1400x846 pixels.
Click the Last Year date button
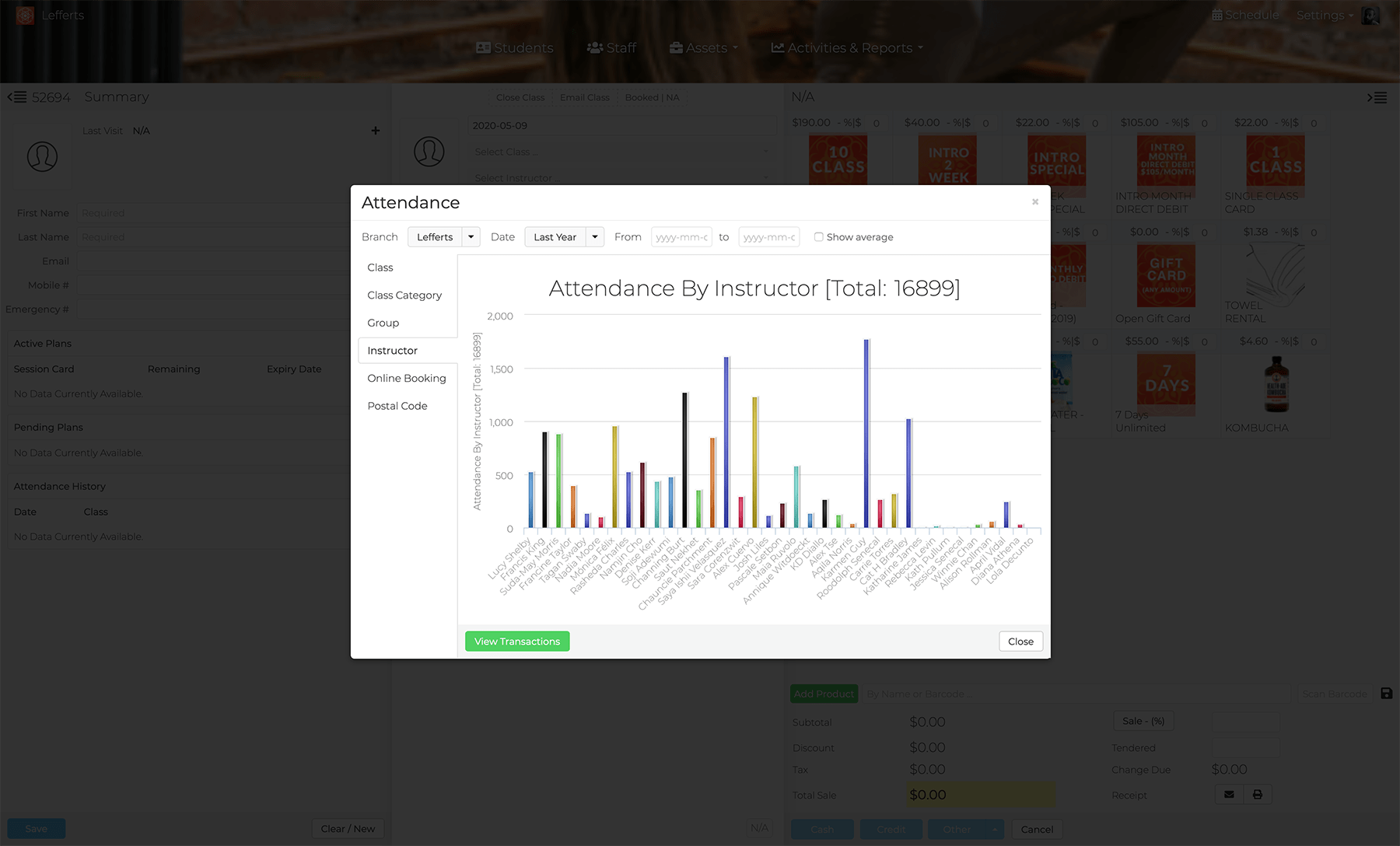pyautogui.click(x=555, y=237)
